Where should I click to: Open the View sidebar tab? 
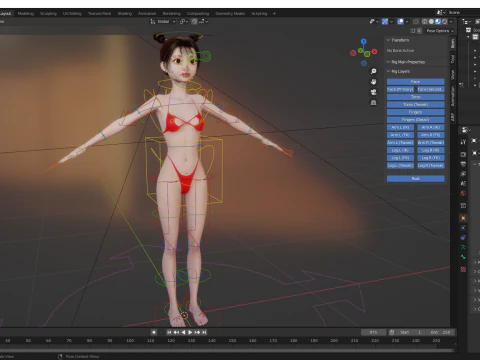pos(453,75)
